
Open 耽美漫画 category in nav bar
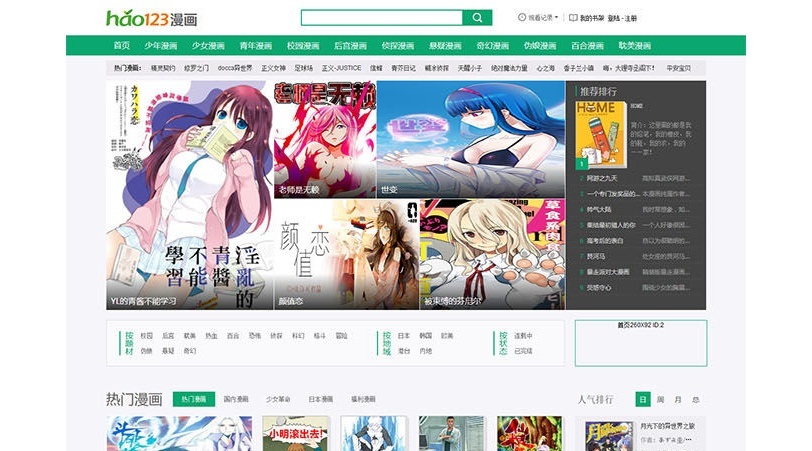[x=635, y=46]
